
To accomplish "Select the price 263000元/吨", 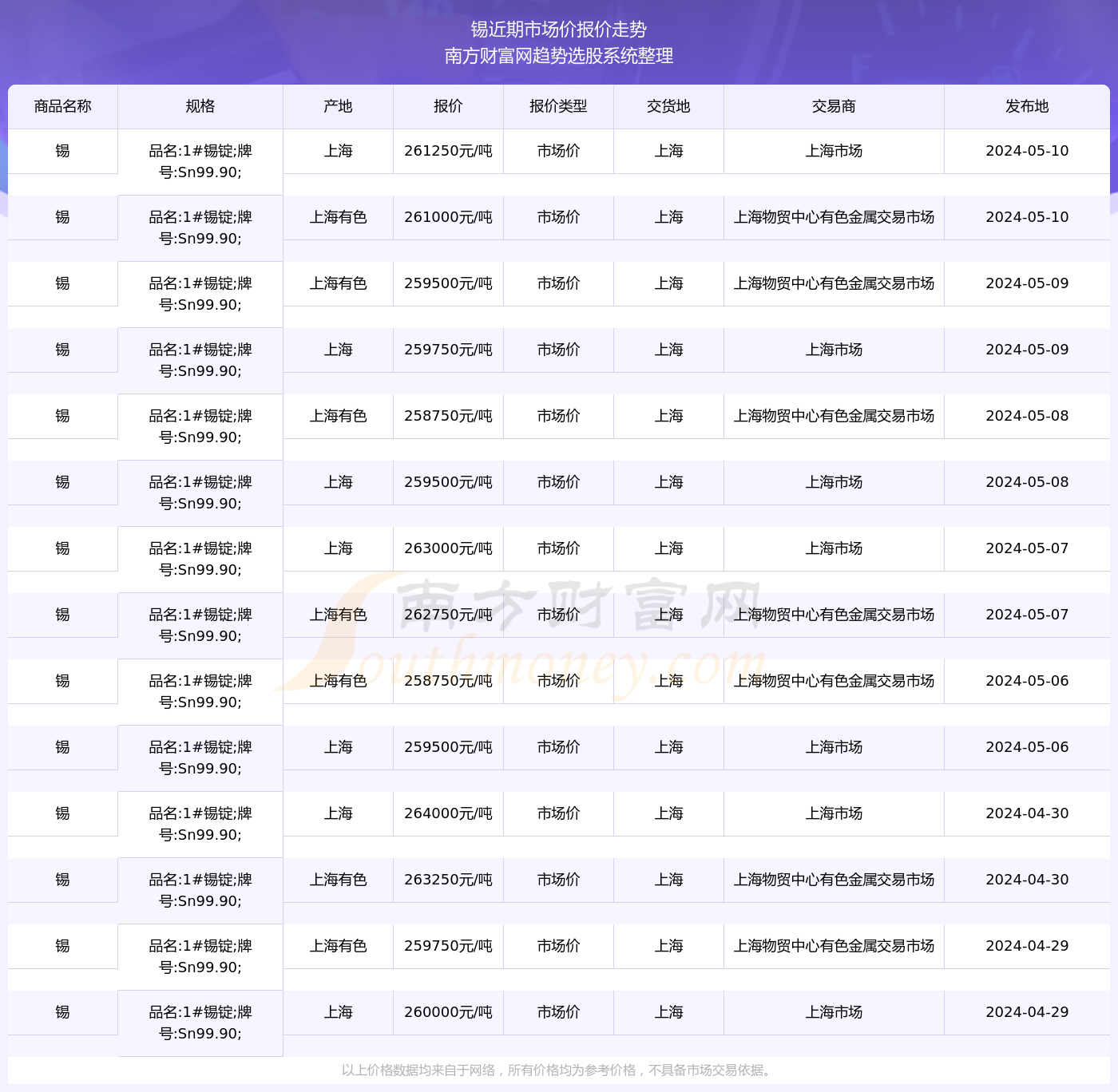I will 449,548.
